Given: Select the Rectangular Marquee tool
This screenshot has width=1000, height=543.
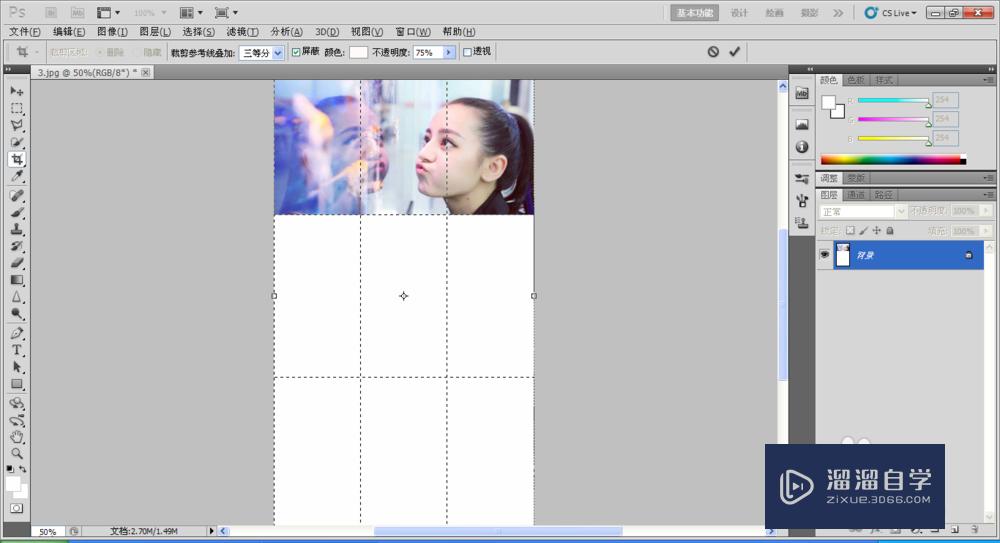Looking at the screenshot, I should pyautogui.click(x=17, y=108).
